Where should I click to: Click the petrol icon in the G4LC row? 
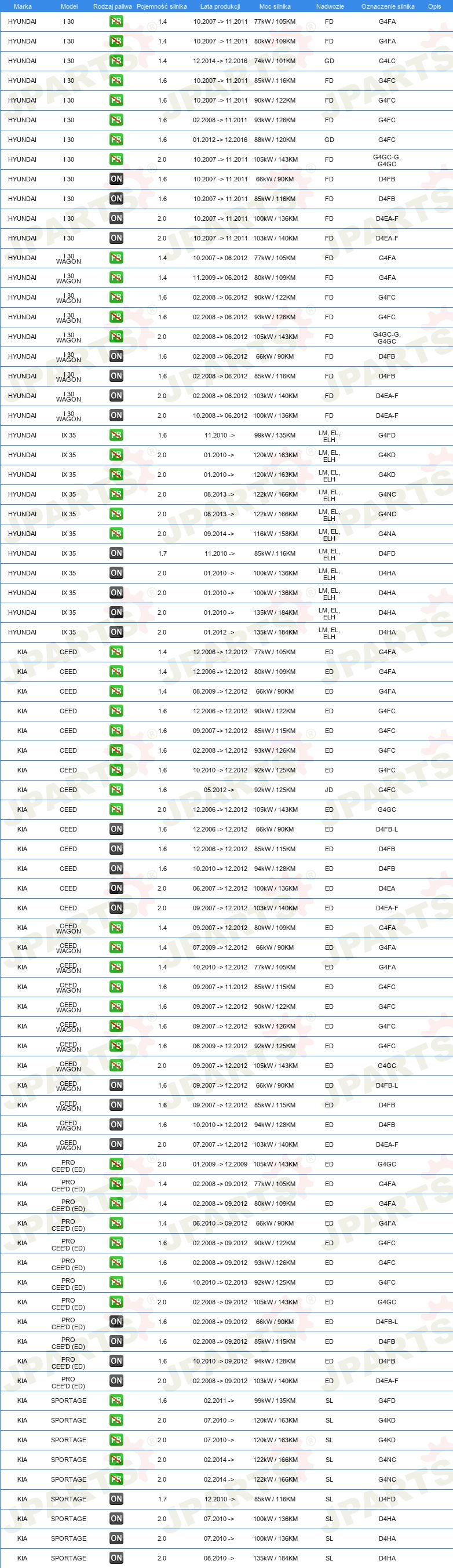click(x=116, y=61)
